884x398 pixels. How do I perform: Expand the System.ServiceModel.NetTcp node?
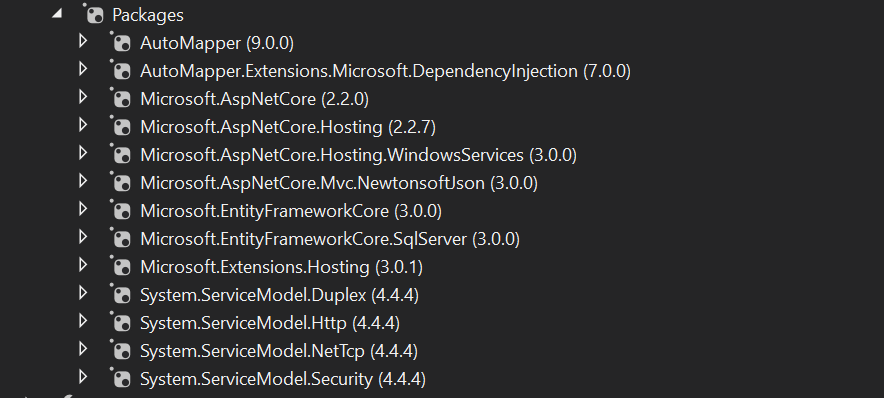pyautogui.click(x=83, y=348)
